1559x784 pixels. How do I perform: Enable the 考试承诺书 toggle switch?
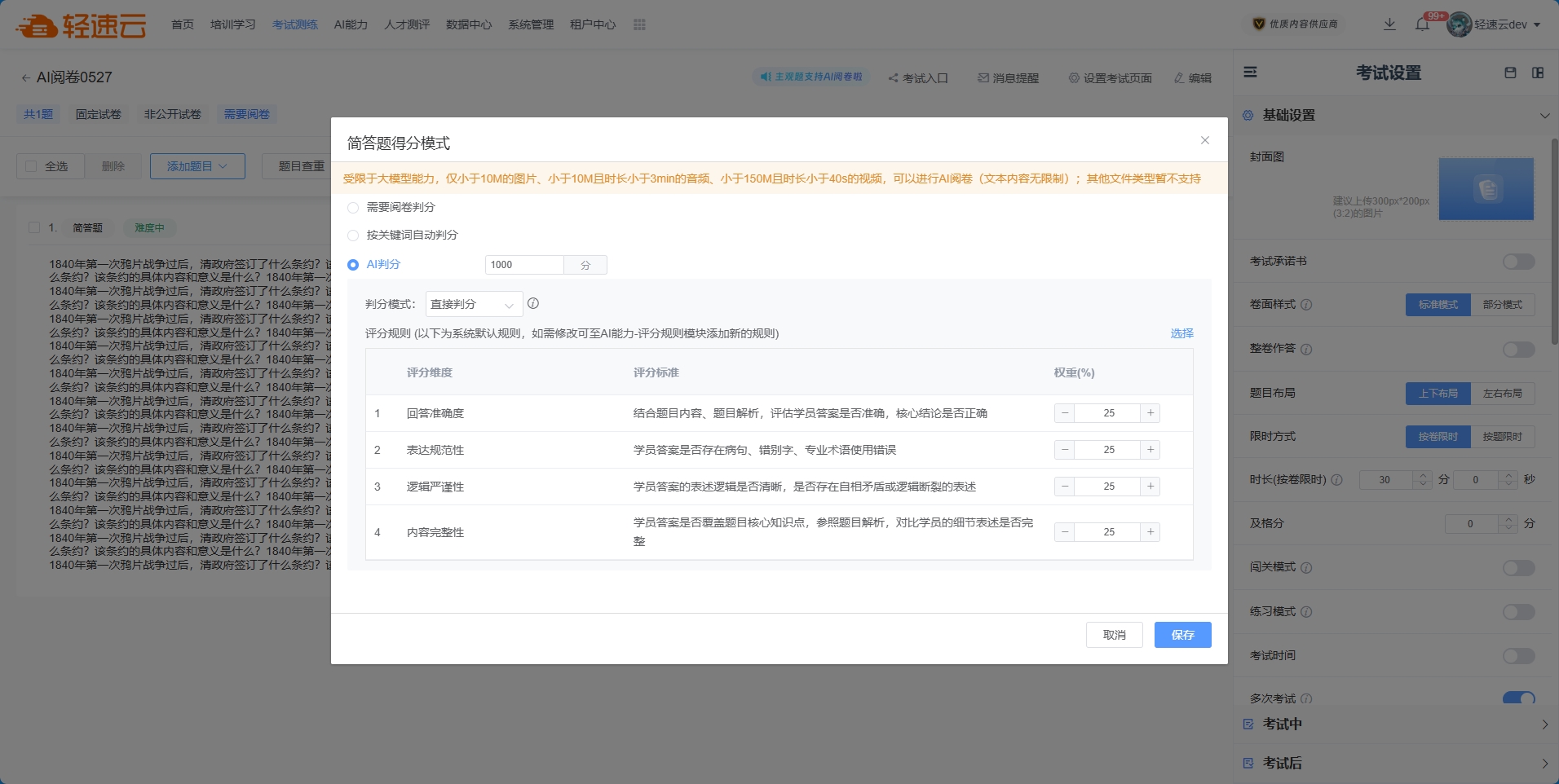pyautogui.click(x=1518, y=262)
